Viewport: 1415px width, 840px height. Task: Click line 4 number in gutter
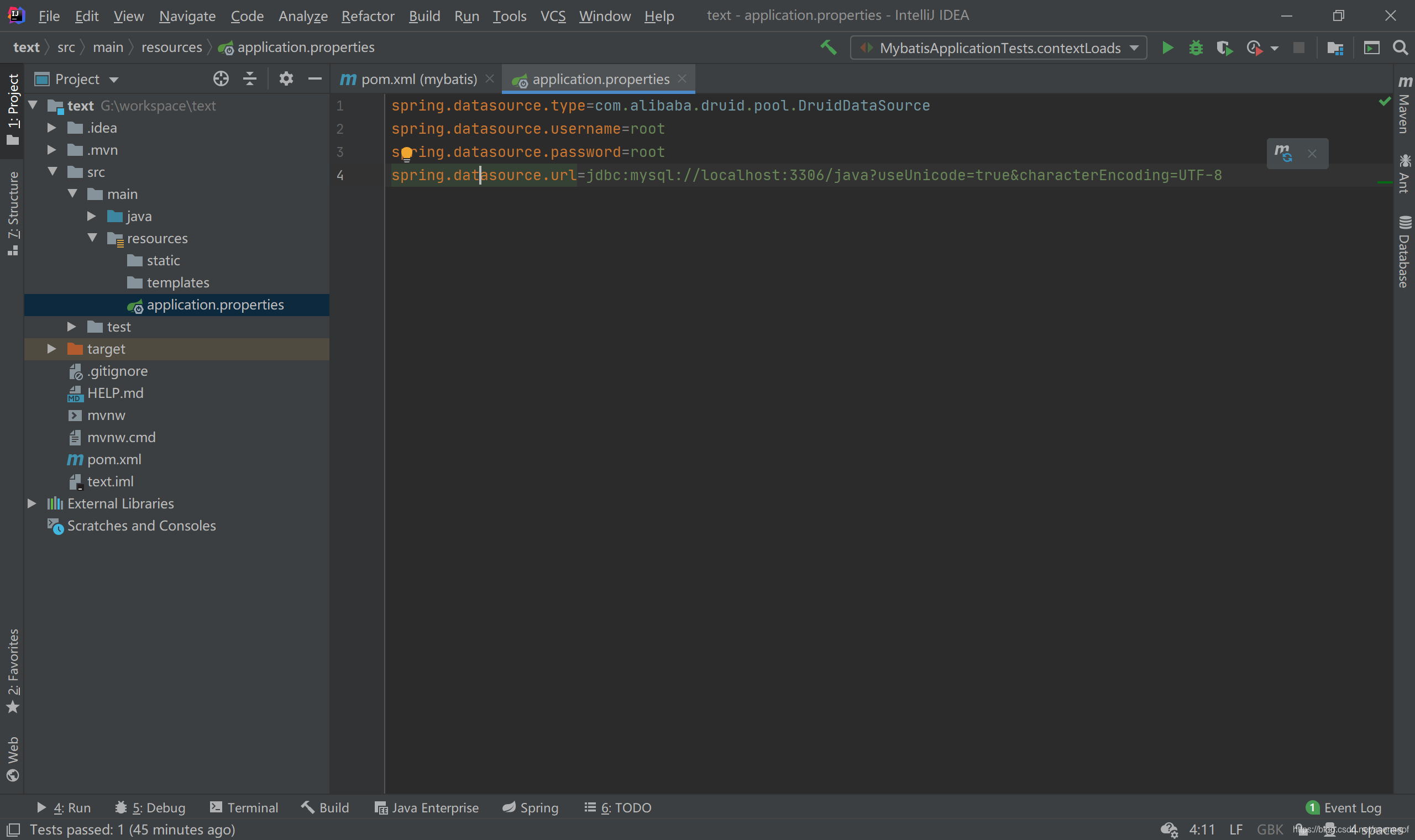coord(339,176)
